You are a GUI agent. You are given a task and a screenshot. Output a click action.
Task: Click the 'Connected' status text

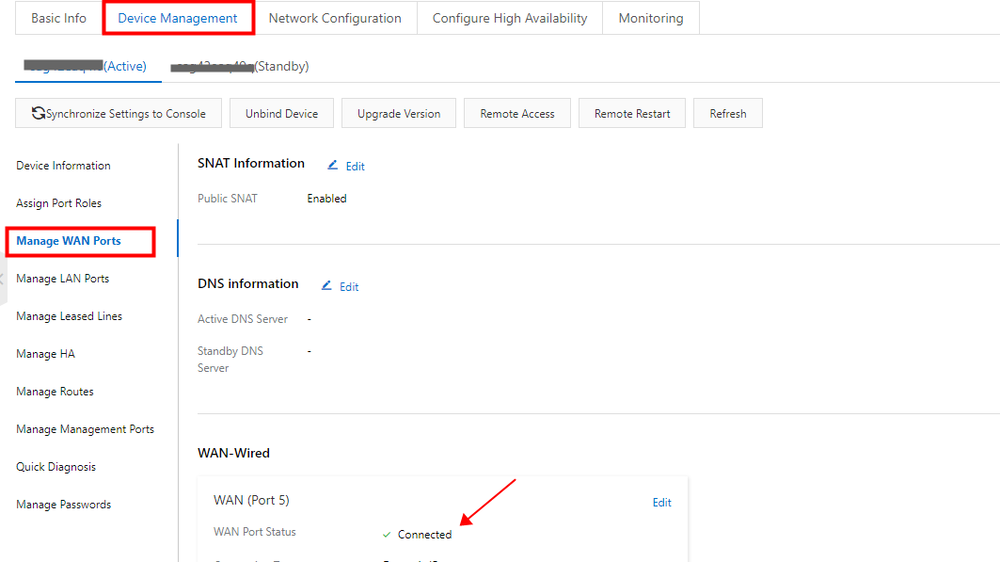coord(425,535)
